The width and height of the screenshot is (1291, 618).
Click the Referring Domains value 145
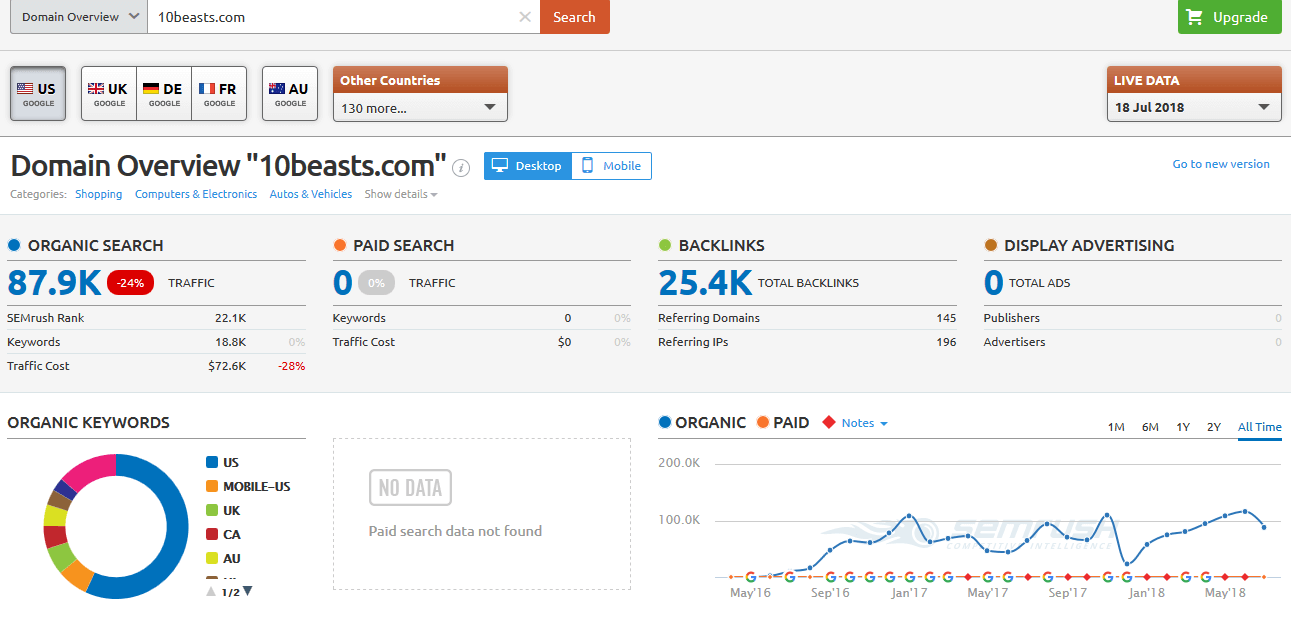click(946, 318)
